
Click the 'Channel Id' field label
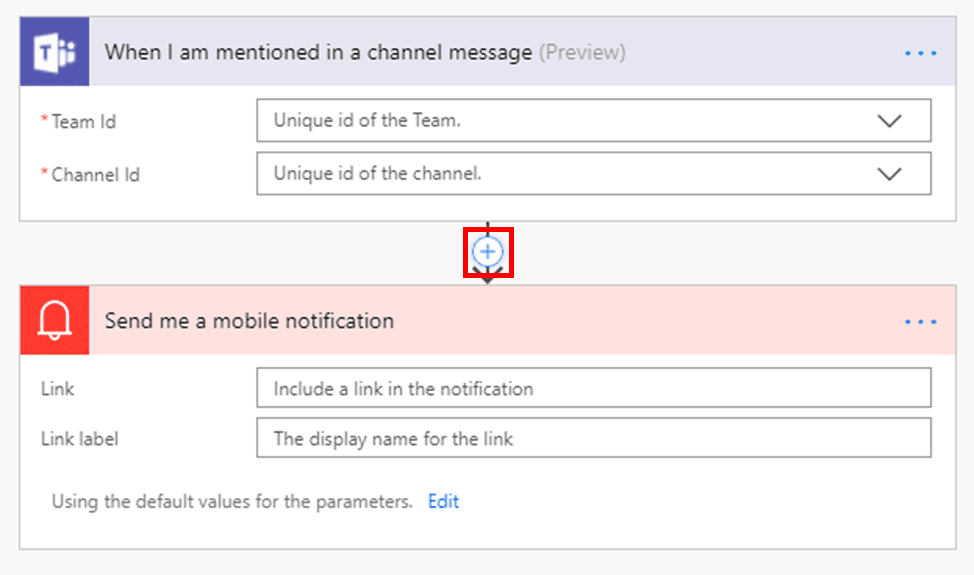(95, 174)
